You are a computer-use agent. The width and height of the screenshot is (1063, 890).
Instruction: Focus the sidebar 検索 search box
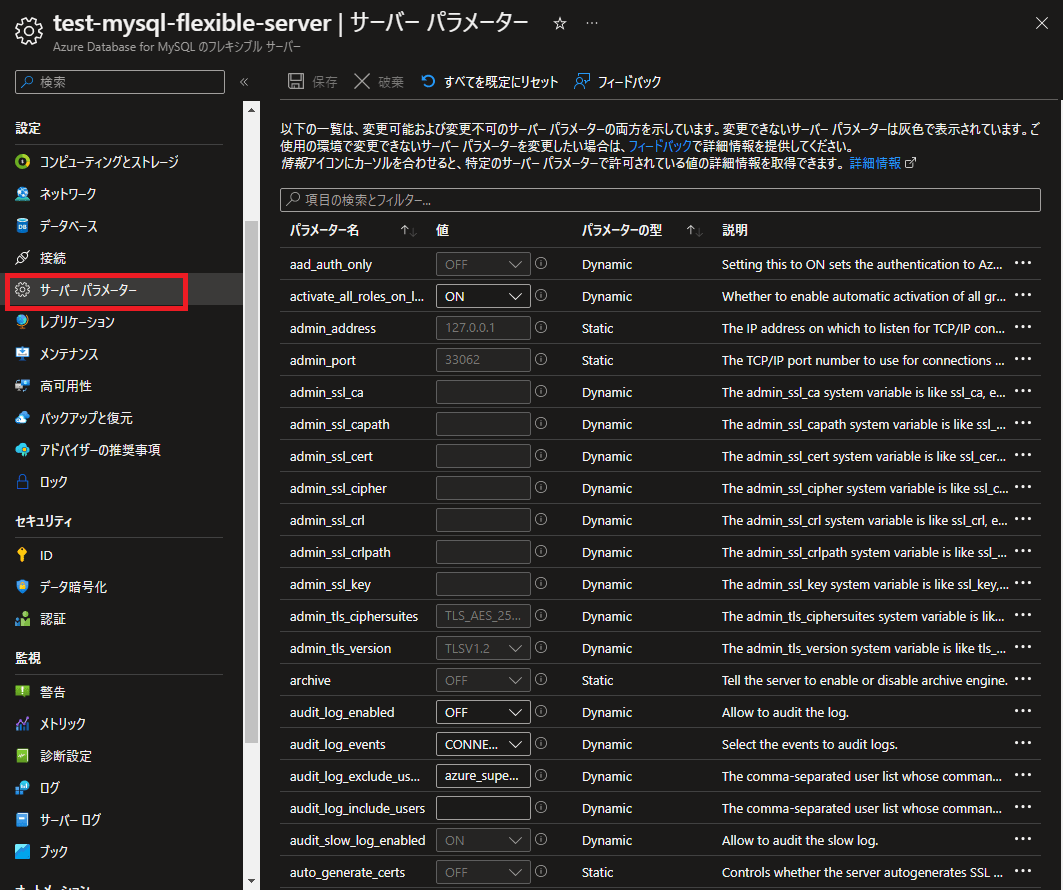[120, 82]
